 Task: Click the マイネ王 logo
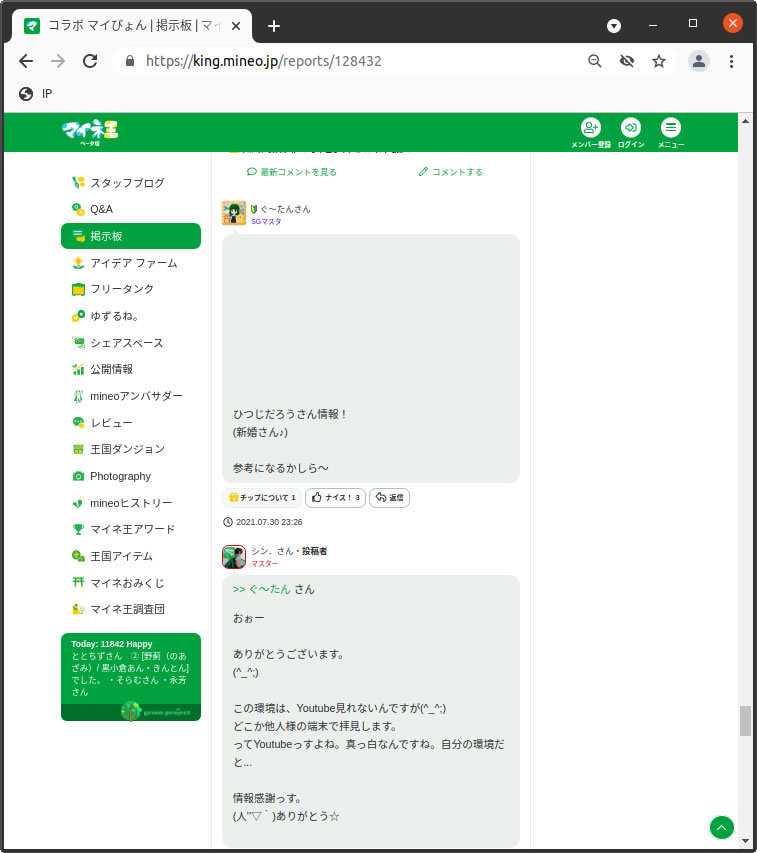coord(90,132)
